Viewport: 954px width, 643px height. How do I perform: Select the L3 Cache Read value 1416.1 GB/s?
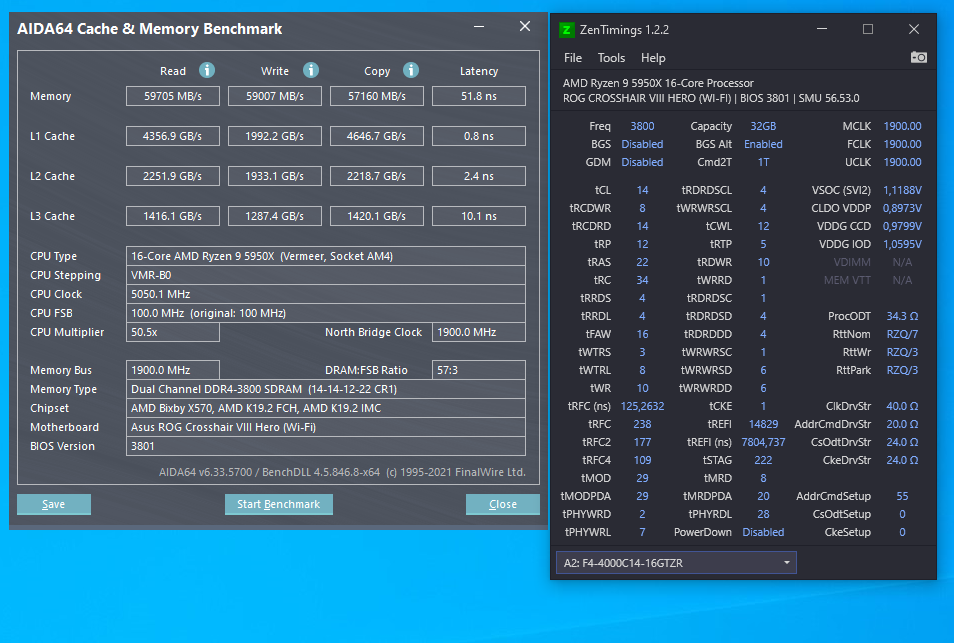173,216
